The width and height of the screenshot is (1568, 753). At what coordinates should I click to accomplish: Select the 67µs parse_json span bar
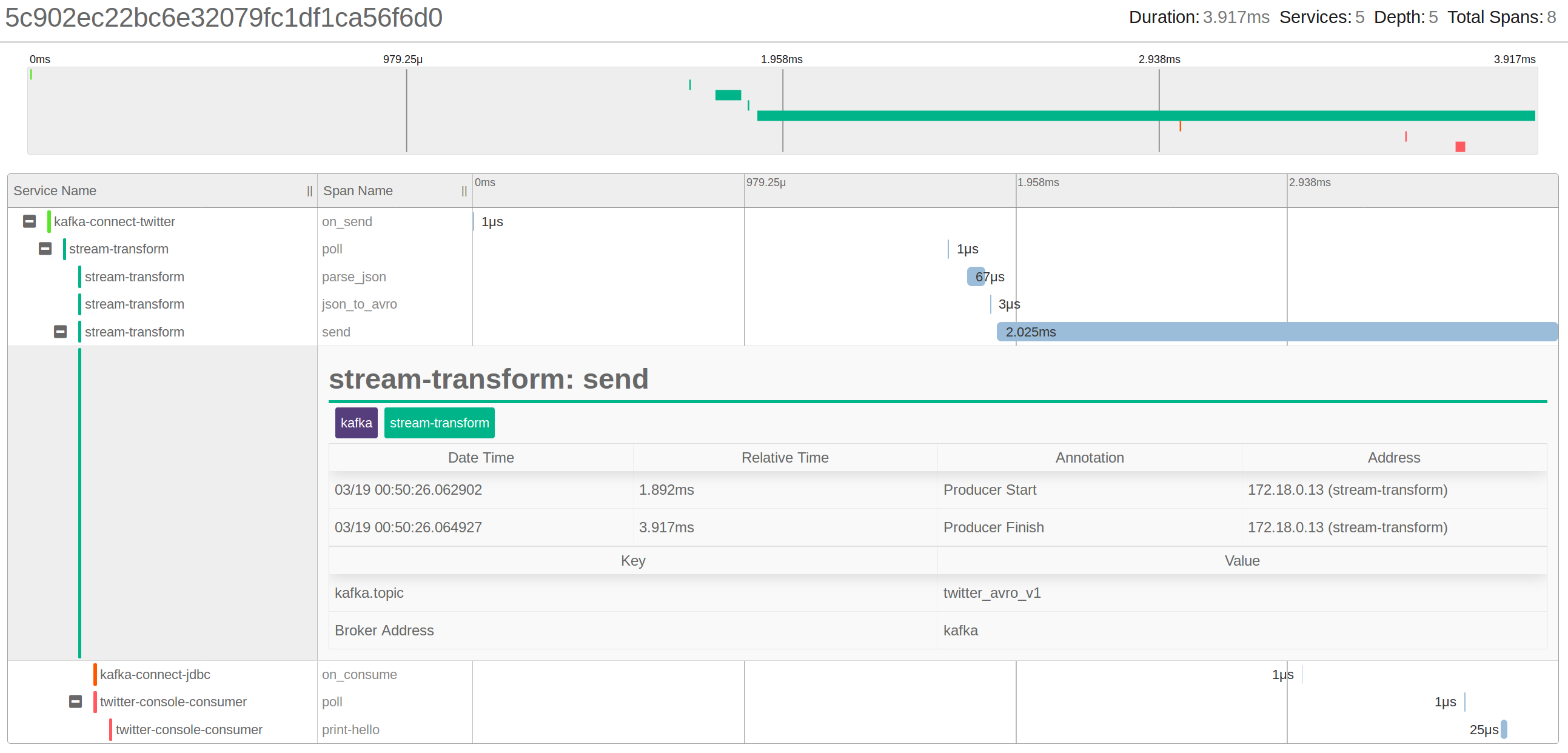(x=975, y=277)
